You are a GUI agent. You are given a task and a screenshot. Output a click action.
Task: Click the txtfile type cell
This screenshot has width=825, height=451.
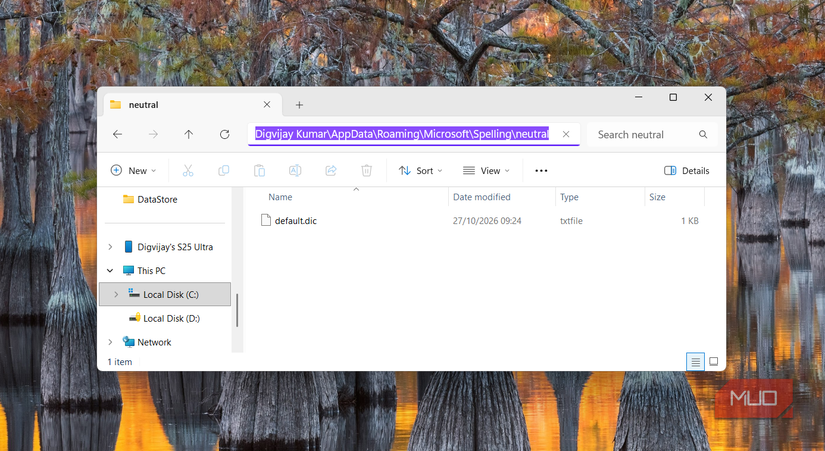[571, 221]
